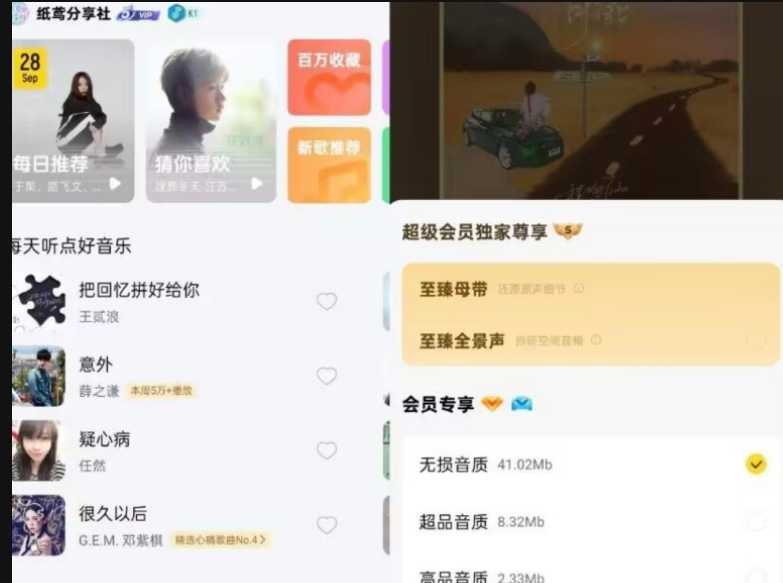The height and width of the screenshot is (583, 783).
Task: Open the 百万收藏 tile
Action: (329, 77)
